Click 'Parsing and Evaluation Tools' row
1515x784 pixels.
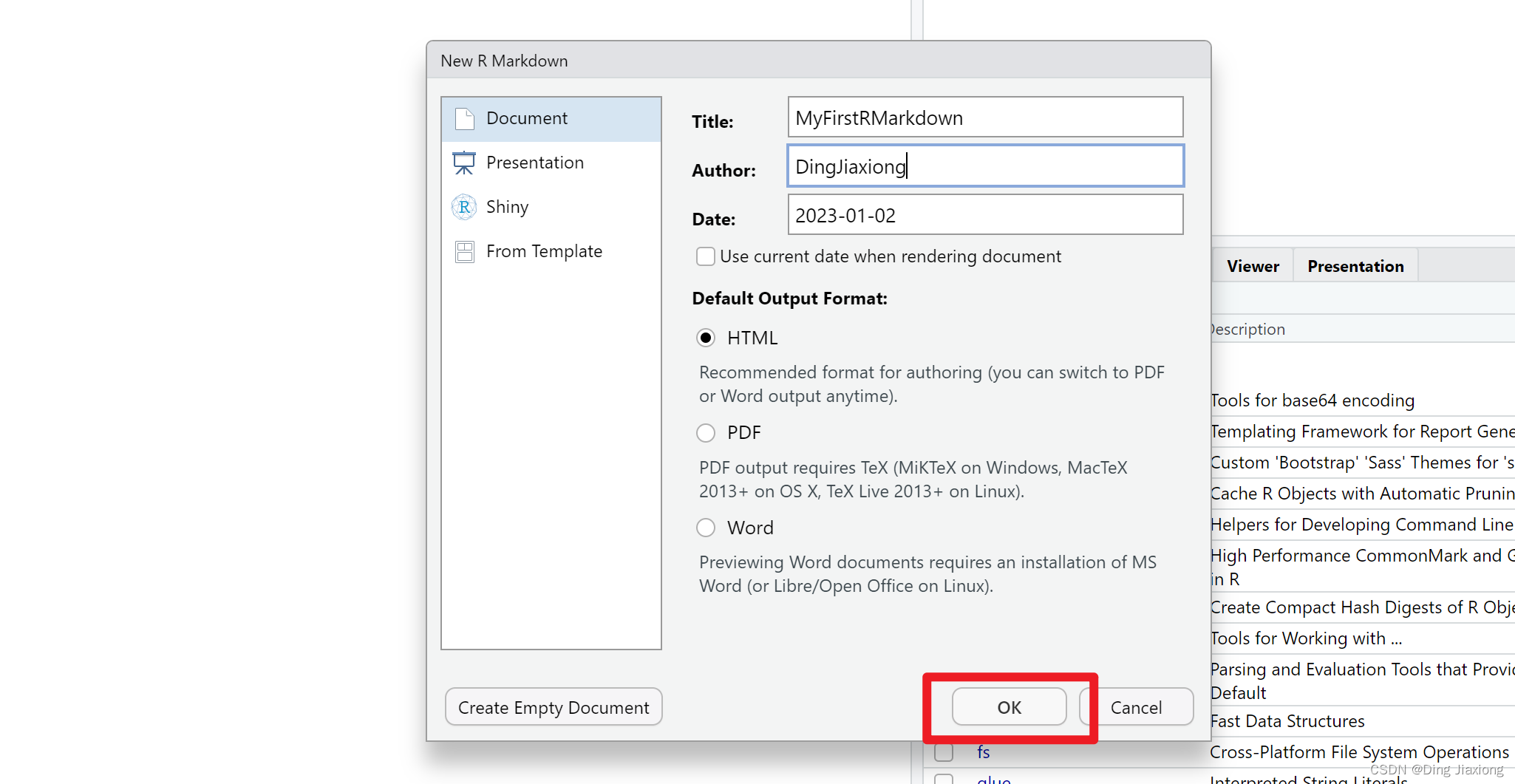tap(1363, 680)
